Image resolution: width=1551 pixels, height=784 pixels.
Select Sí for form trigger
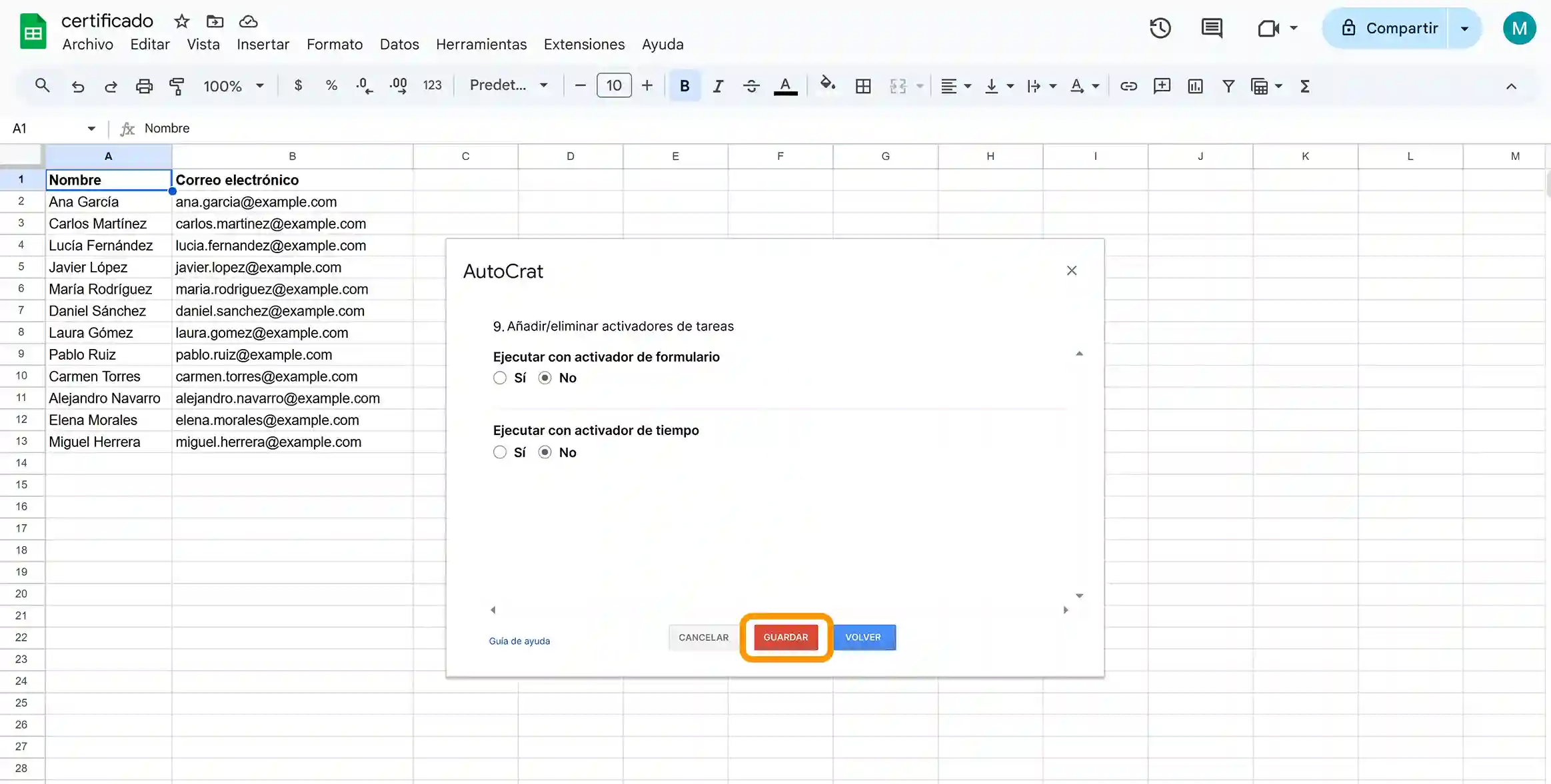click(500, 378)
